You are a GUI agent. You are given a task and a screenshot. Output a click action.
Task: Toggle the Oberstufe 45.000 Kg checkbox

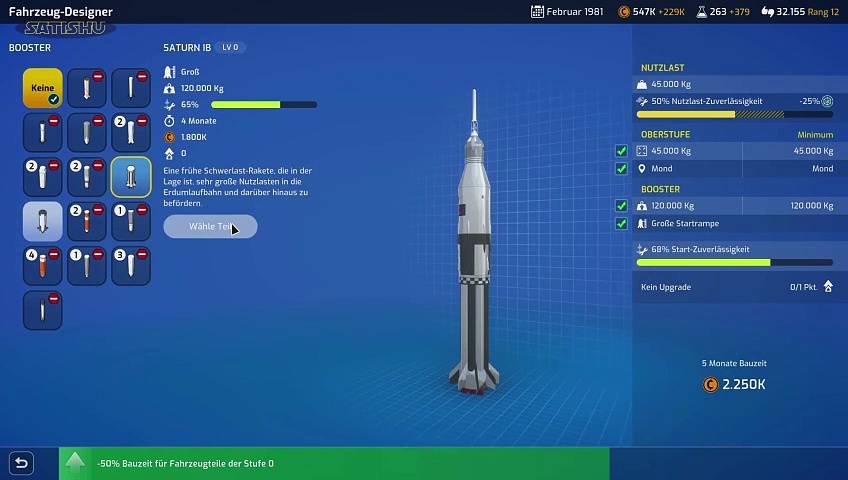coord(622,151)
